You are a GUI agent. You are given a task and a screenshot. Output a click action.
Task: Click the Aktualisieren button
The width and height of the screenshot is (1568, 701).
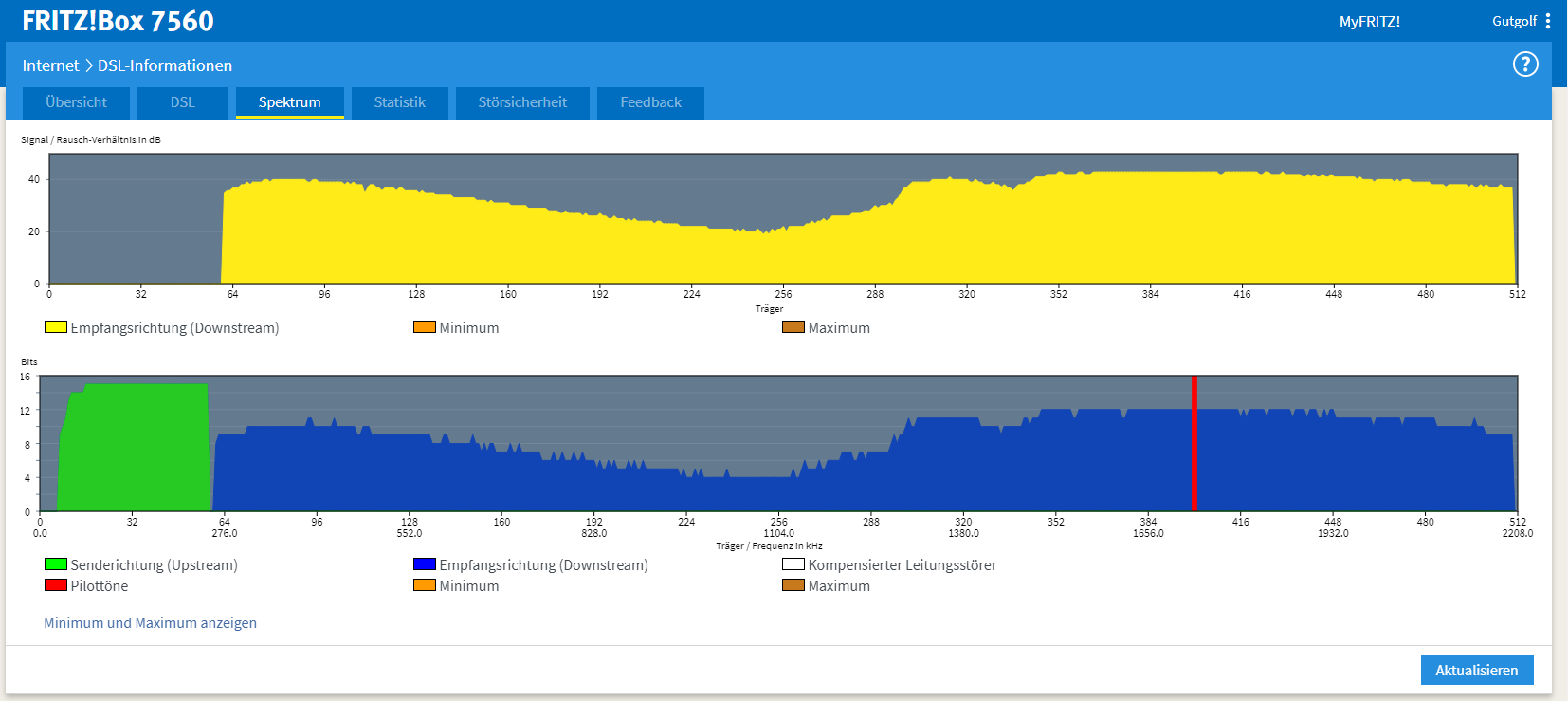click(1477, 670)
